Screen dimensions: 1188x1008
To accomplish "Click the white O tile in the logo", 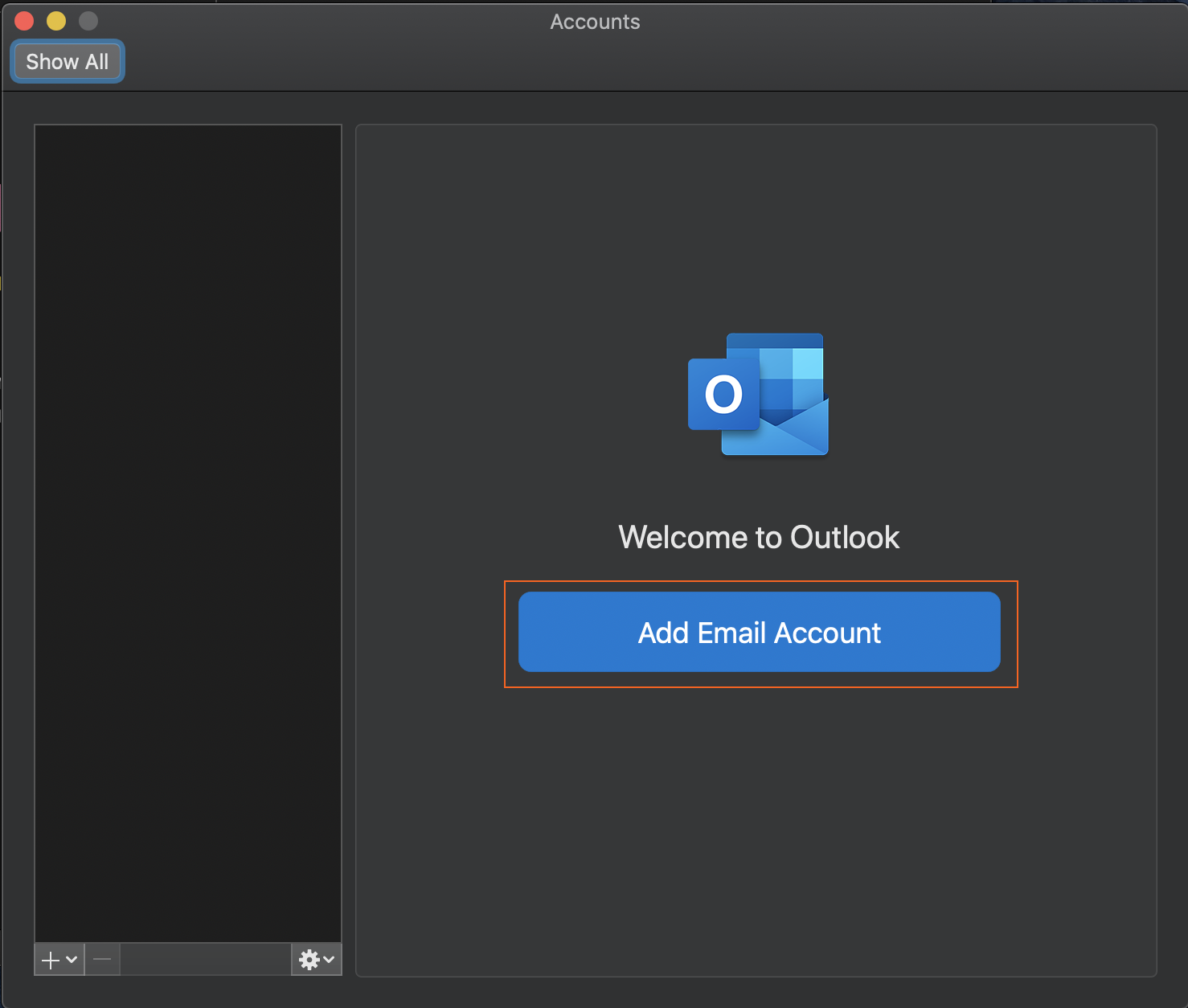I will point(723,395).
